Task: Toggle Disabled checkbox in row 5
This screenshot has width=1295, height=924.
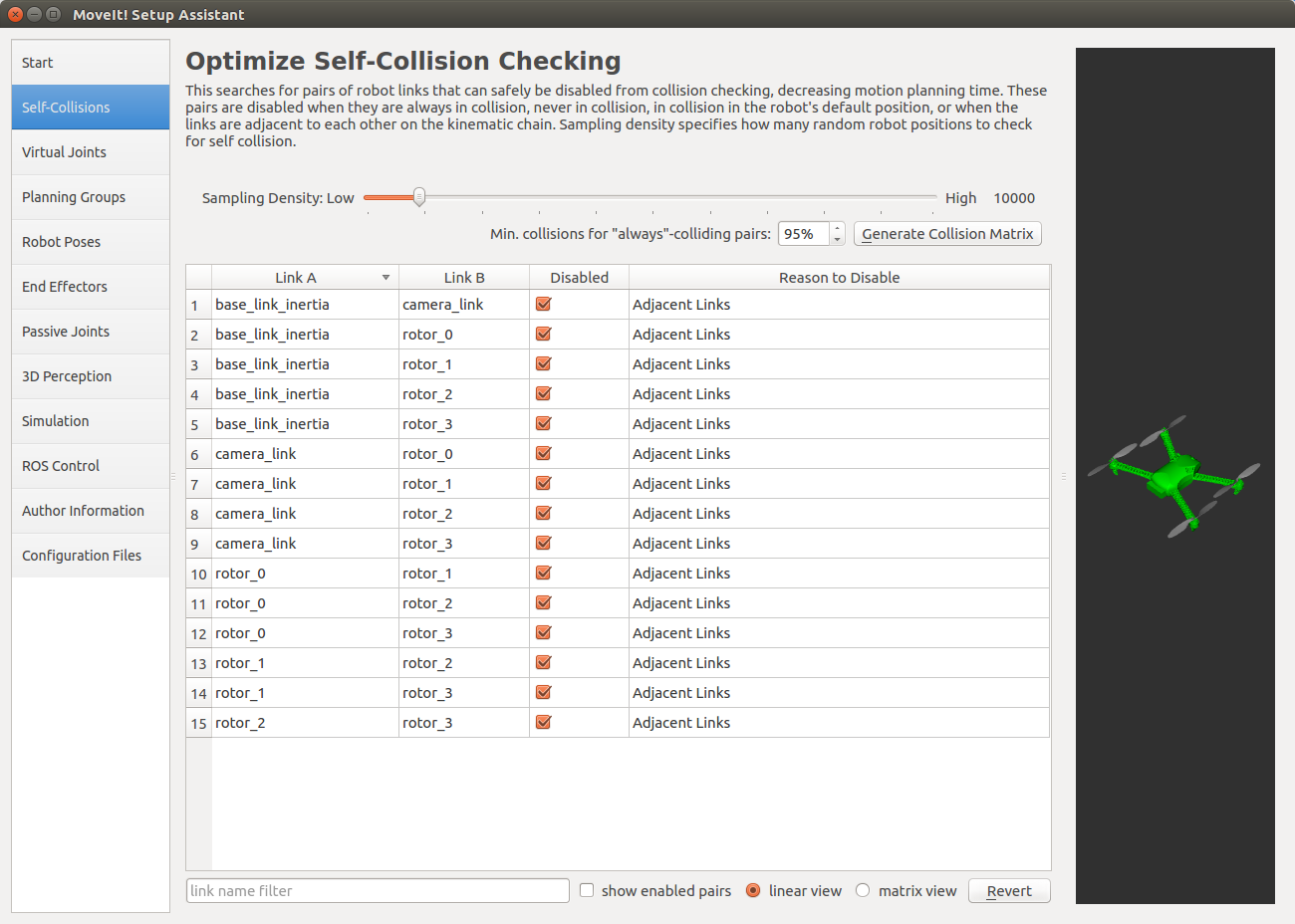Action: tap(543, 424)
